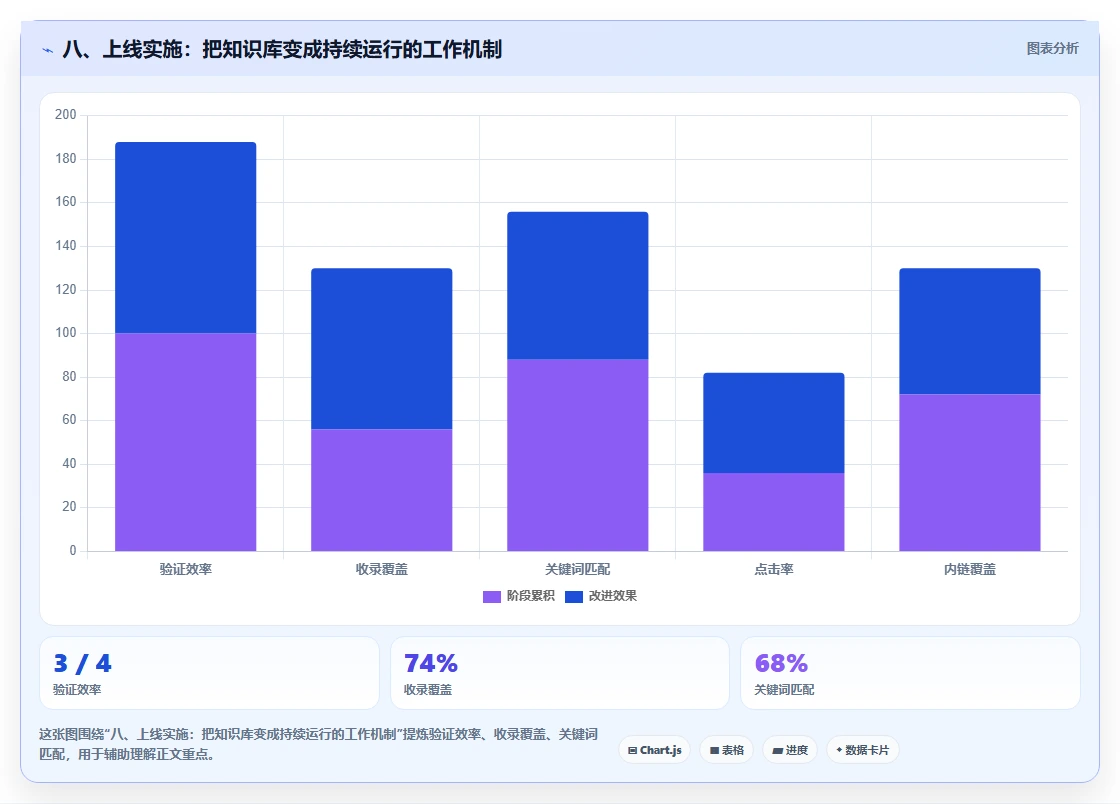
Task: Click the 验证效率 x-axis label
Action: pyautogui.click(x=186, y=570)
